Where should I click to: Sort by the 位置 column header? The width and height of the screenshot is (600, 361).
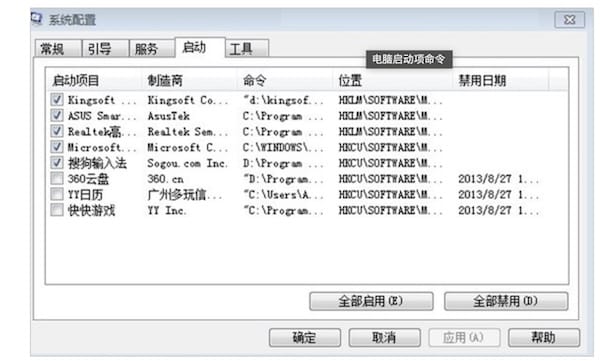tap(393, 80)
